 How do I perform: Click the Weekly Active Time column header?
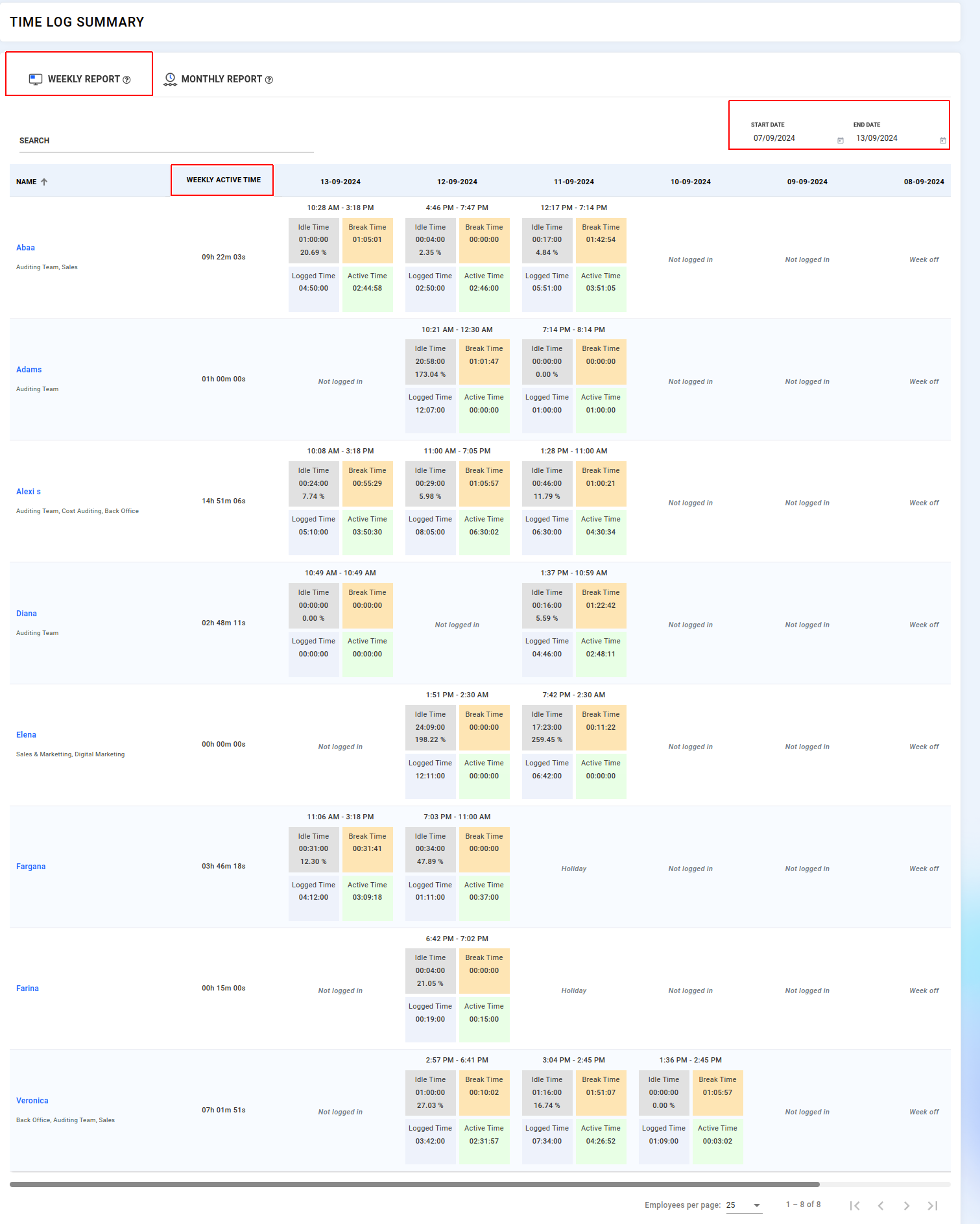coord(223,180)
